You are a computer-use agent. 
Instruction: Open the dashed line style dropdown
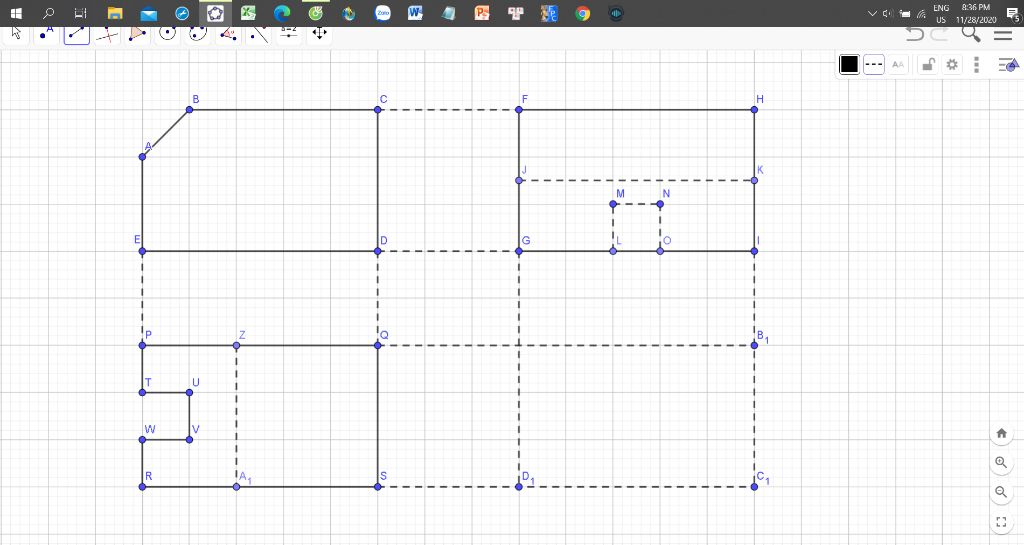click(x=874, y=64)
